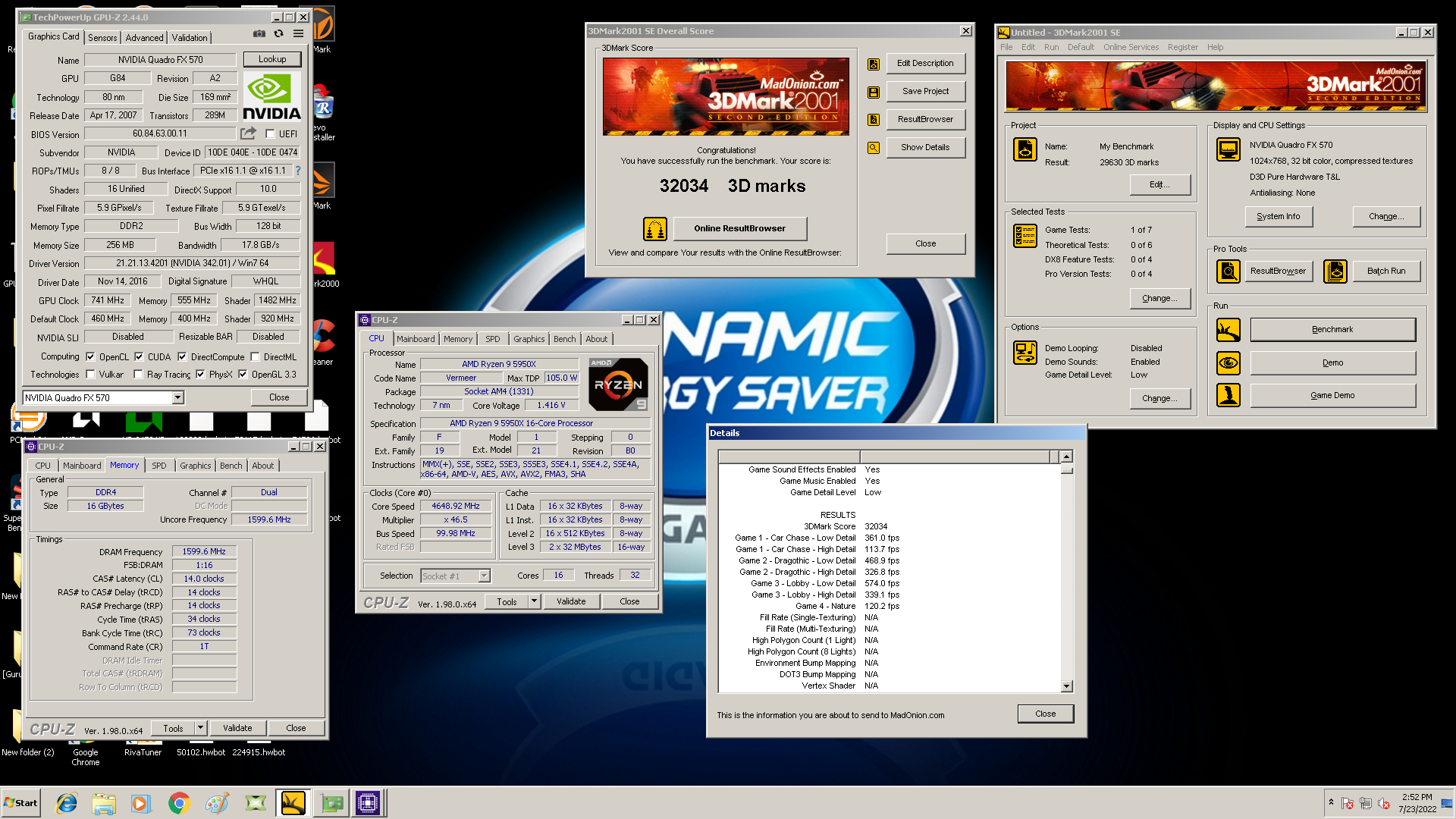The image size is (1456, 819).
Task: Open the Tools dropdown arrow in CPU-Z CPU window
Action: [534, 601]
